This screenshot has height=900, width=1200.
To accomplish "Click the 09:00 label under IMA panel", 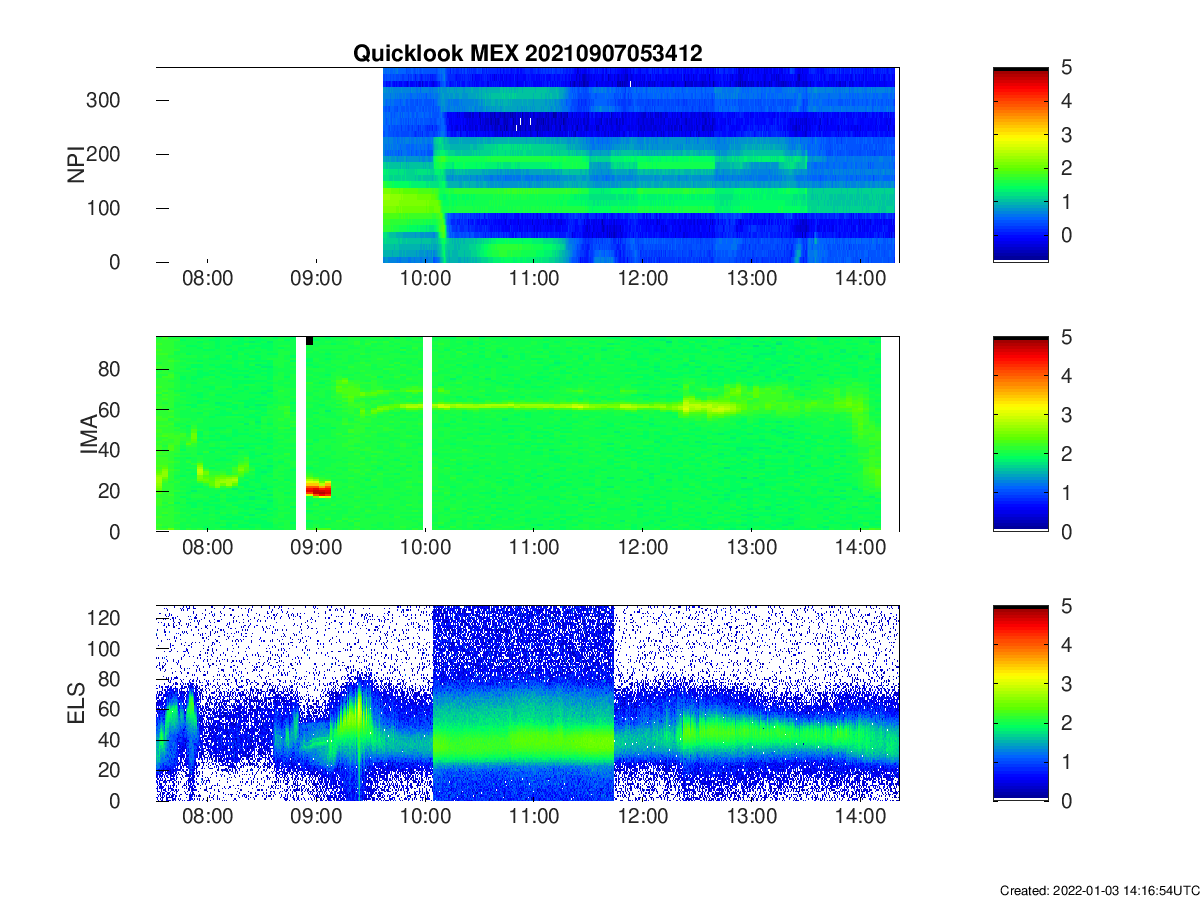I will 317,549.
